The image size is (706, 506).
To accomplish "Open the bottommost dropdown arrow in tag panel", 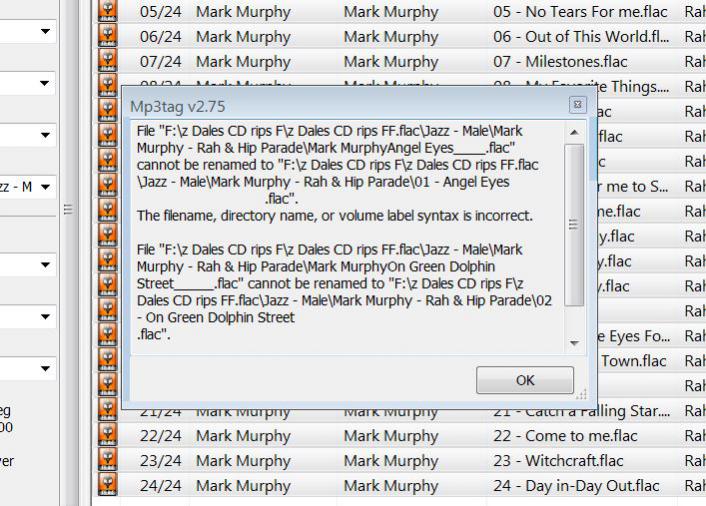I will coord(46,369).
